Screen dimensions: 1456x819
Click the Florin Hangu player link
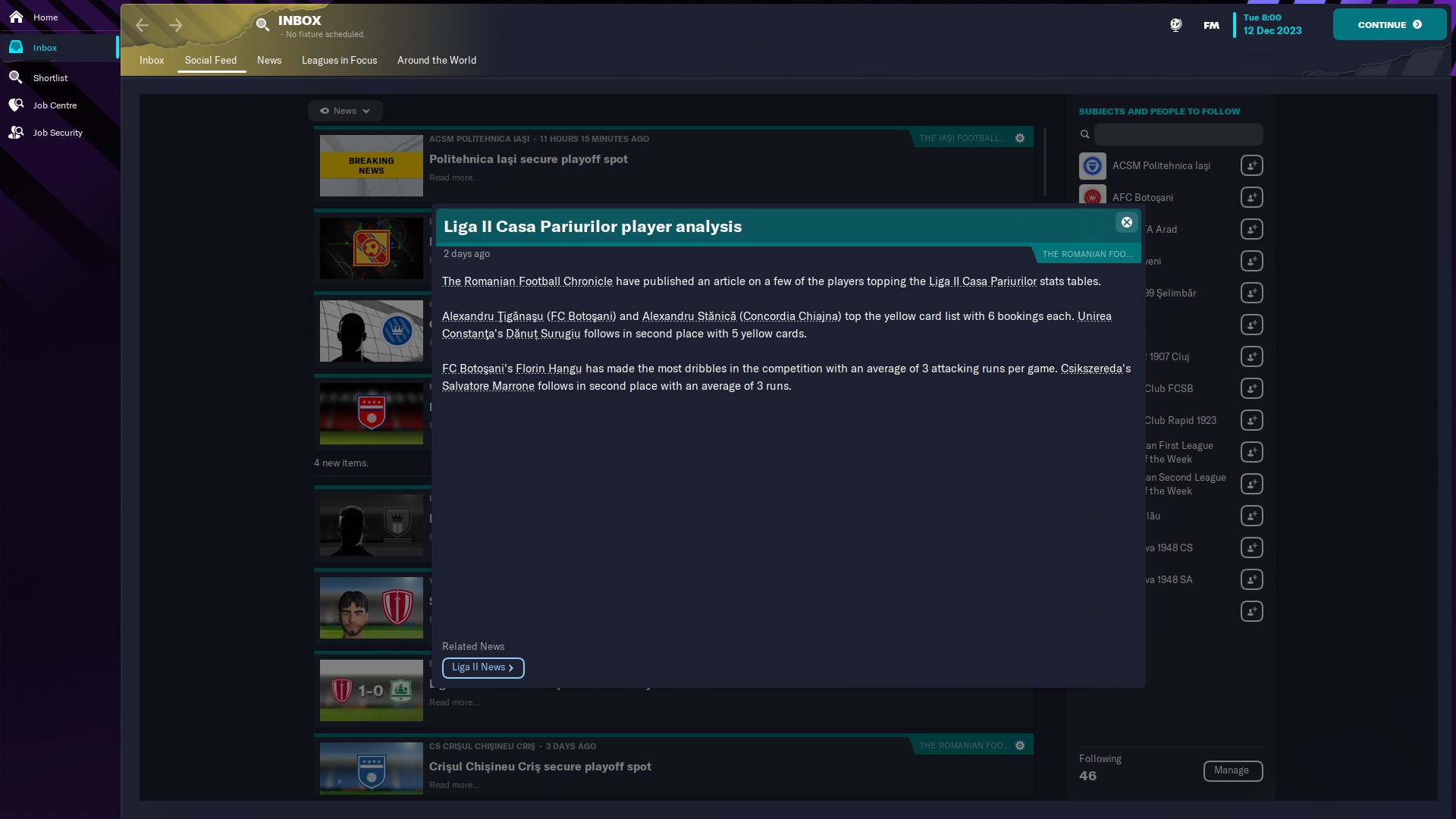coord(548,369)
